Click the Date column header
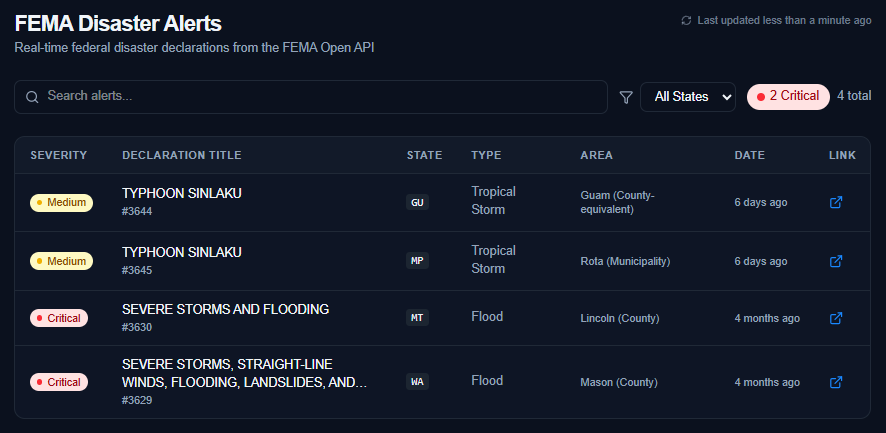This screenshot has width=886, height=433. (x=749, y=155)
